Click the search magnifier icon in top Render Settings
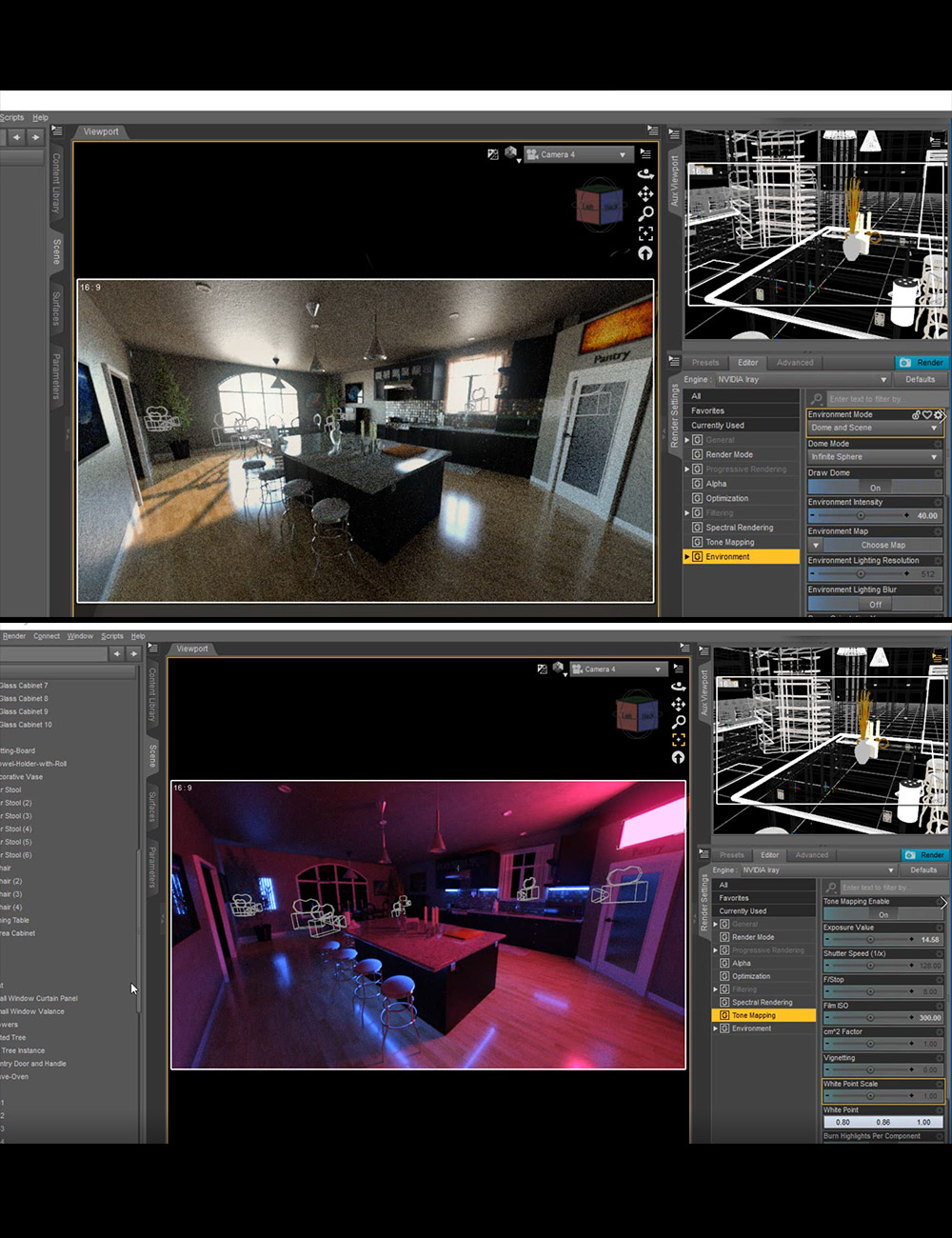The image size is (952, 1238). 817,399
